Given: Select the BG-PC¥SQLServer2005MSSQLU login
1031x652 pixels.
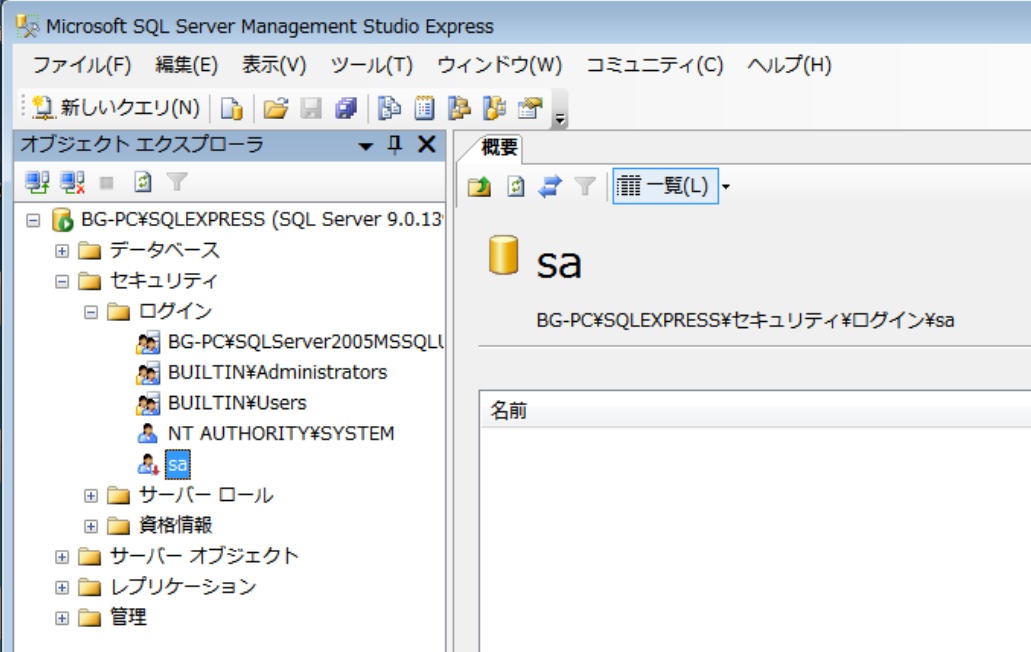Looking at the screenshot, I should (x=306, y=342).
